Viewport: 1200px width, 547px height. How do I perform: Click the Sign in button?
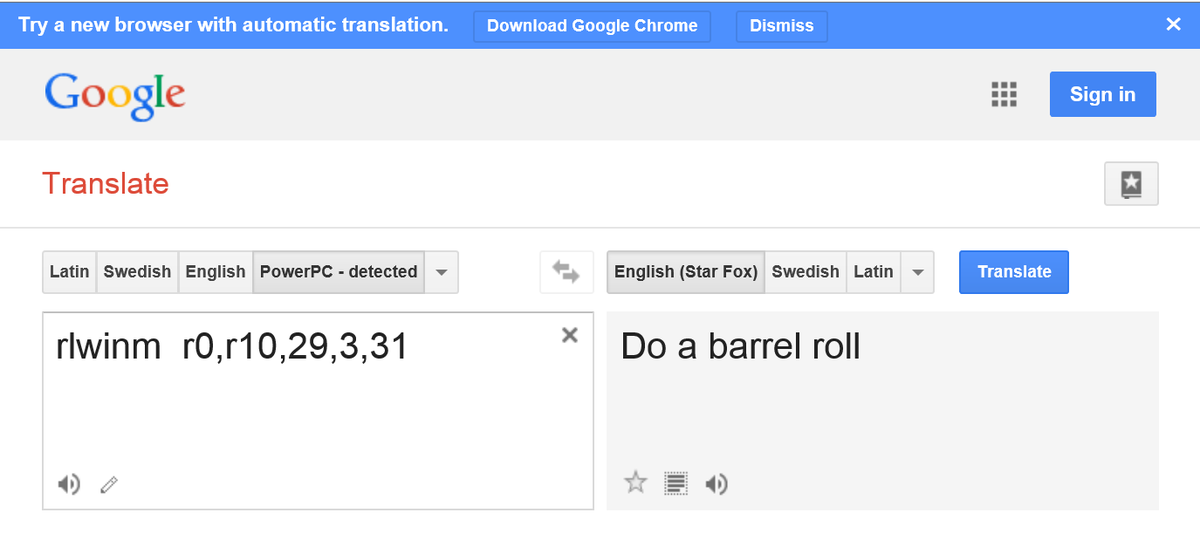(x=1103, y=94)
